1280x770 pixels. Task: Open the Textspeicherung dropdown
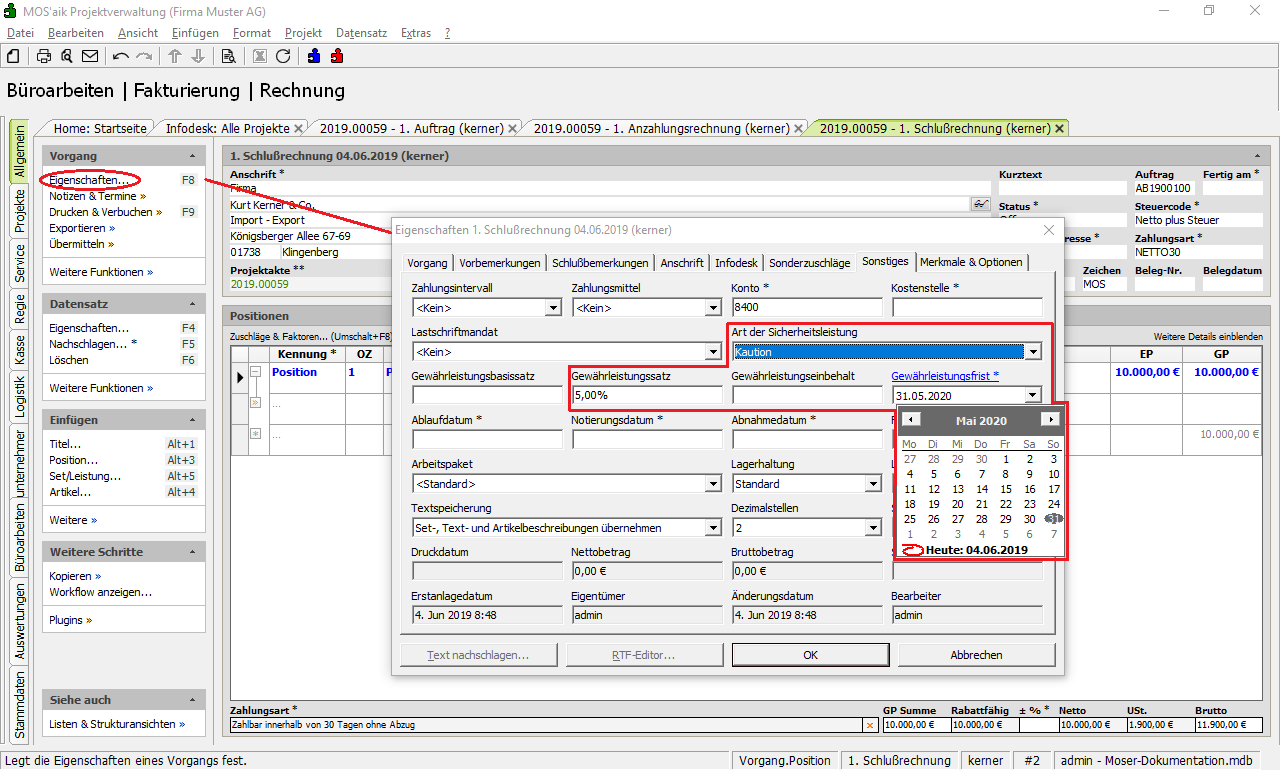[713, 528]
